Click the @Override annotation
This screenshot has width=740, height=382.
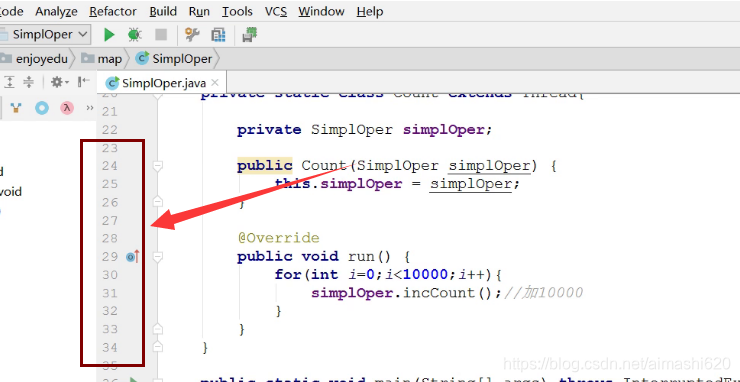coord(278,238)
